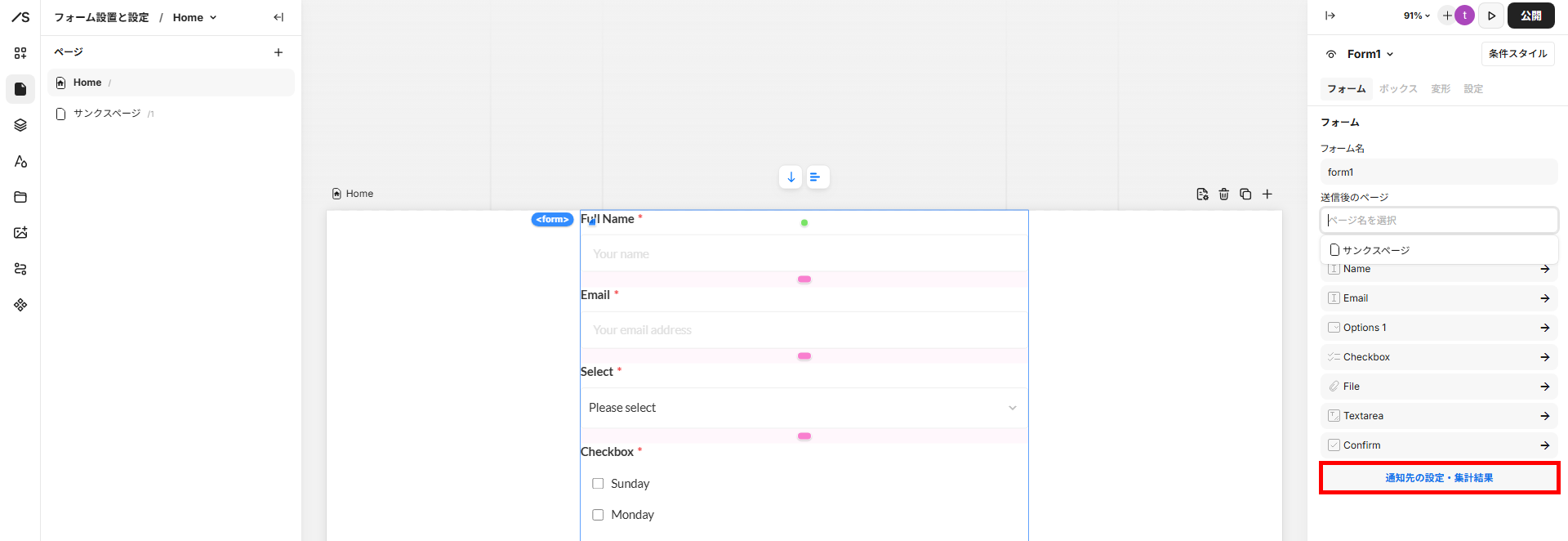
Task: Click the page settings icon on Home frame
Action: pyautogui.click(x=1202, y=194)
